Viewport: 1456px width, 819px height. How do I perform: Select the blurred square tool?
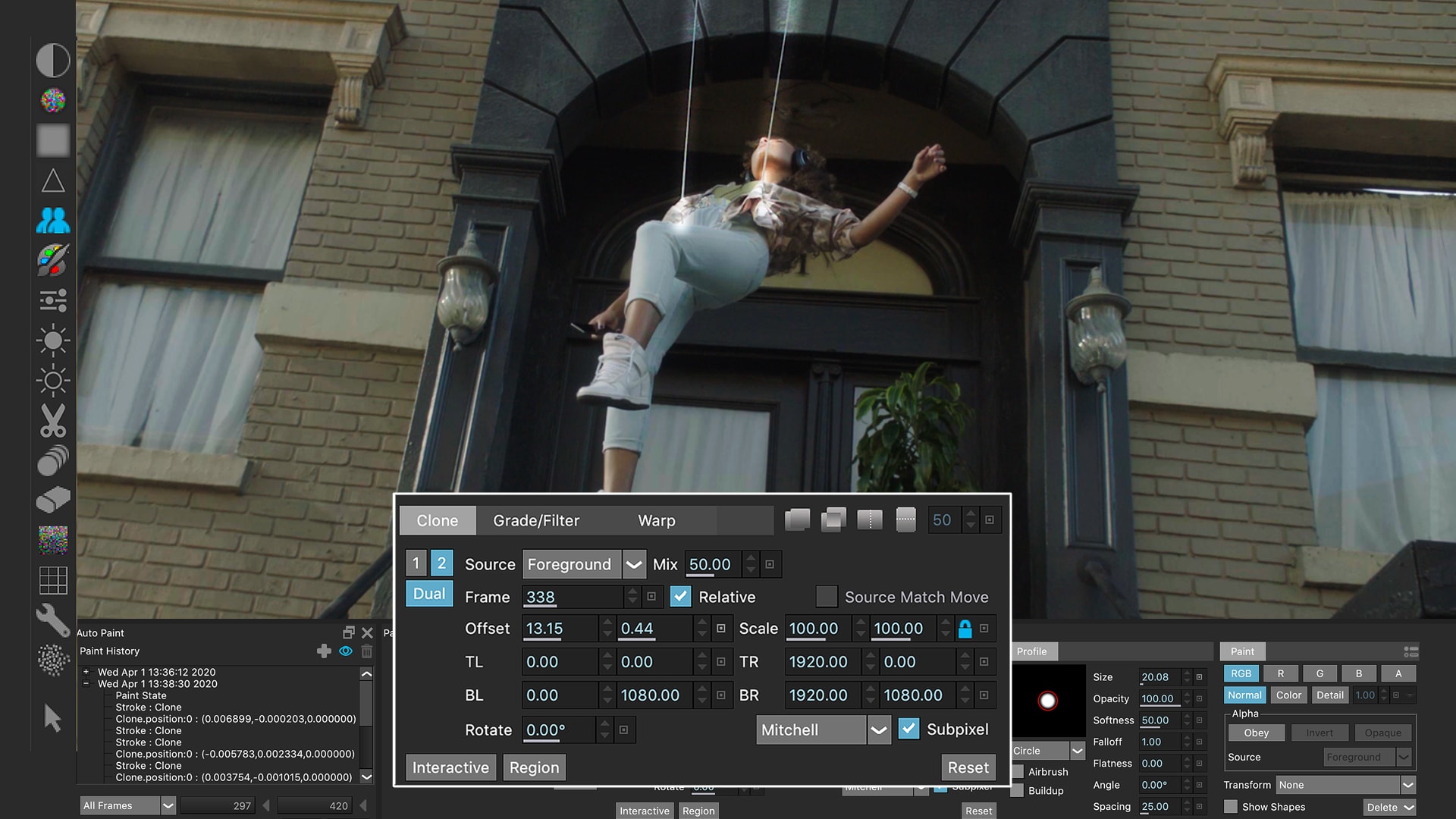(53, 140)
